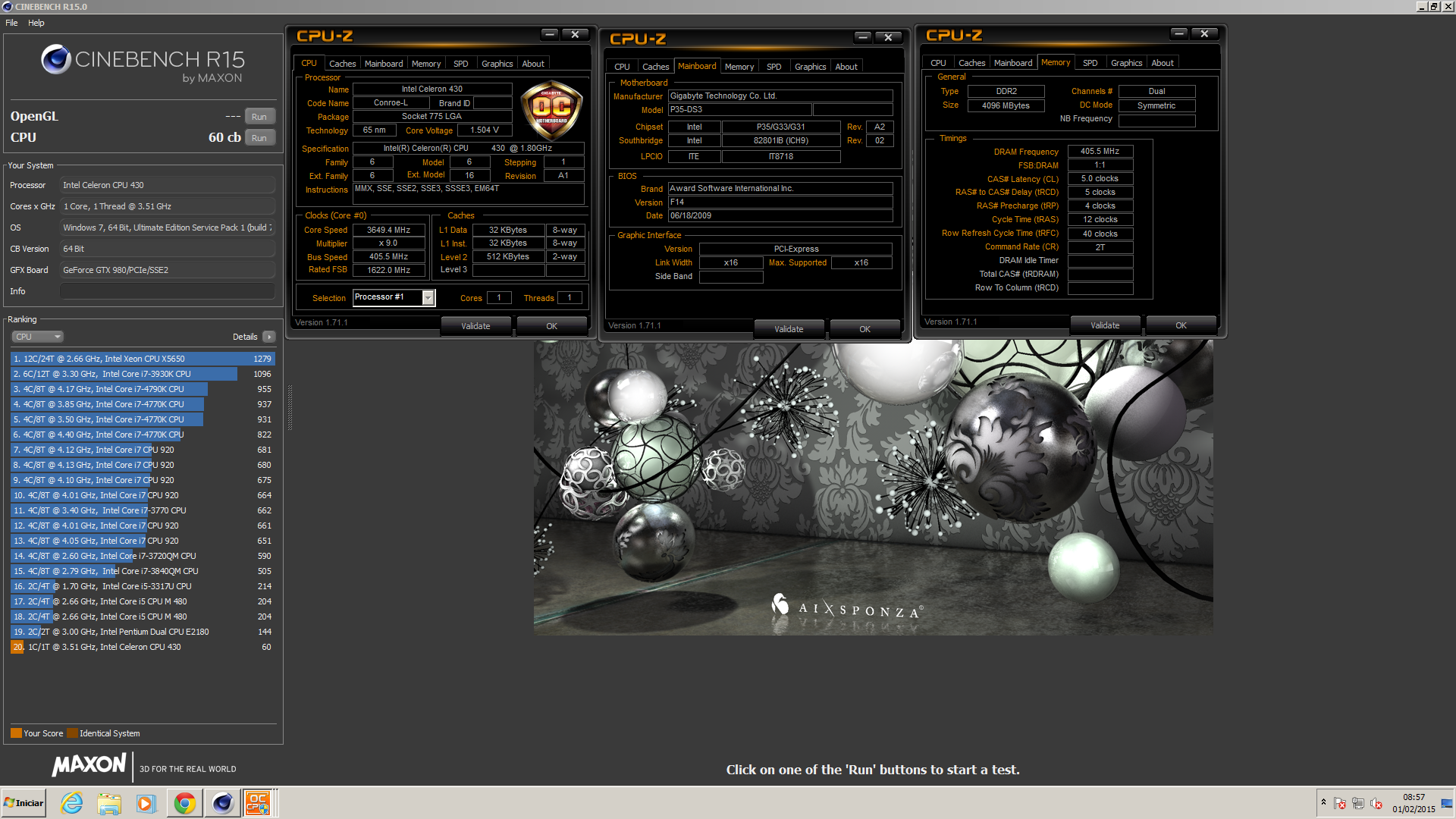
Task: Open the File menu
Action: (11, 23)
